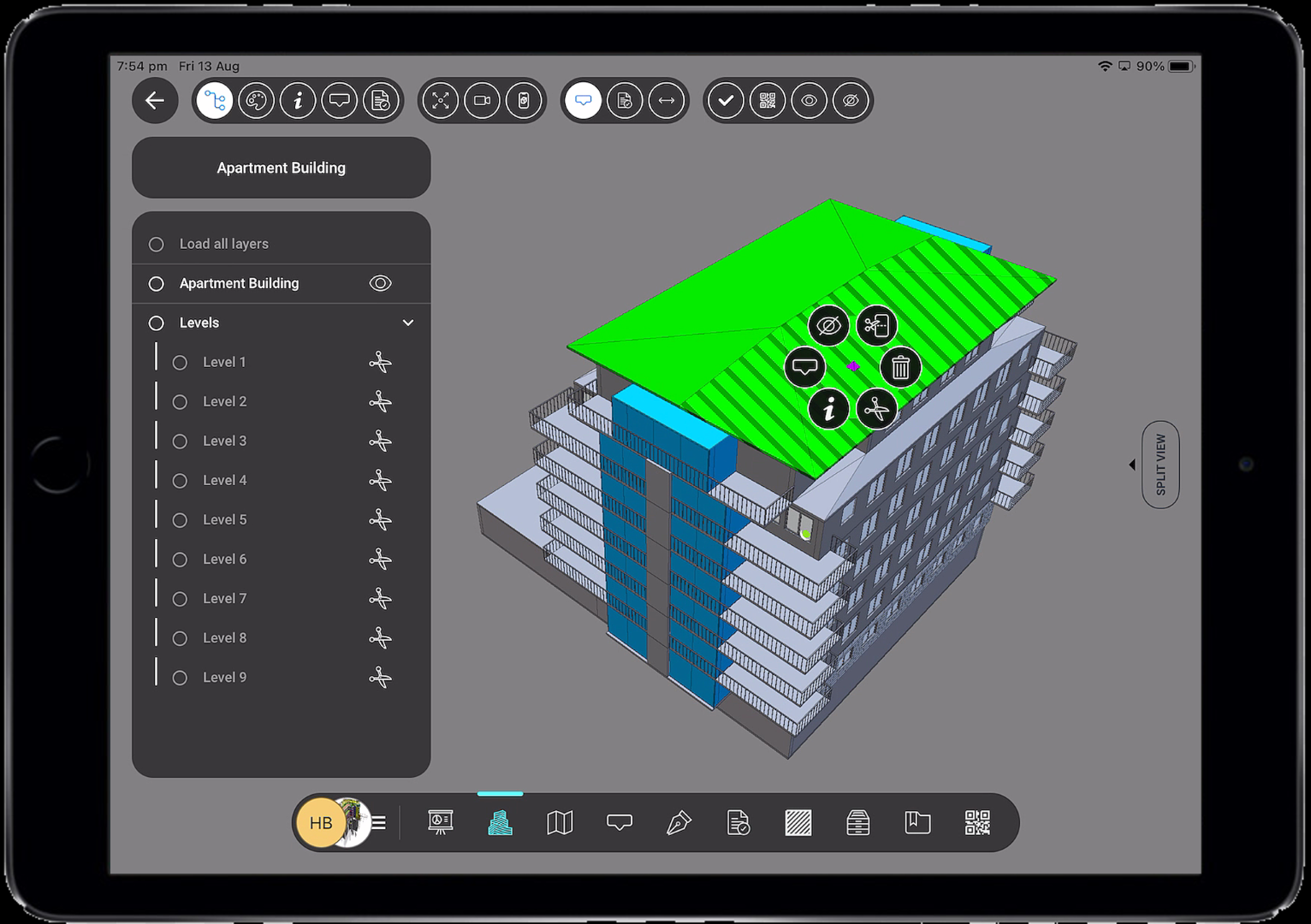This screenshot has width=1311, height=924.
Task: Open the presentation board tab
Action: point(441,823)
